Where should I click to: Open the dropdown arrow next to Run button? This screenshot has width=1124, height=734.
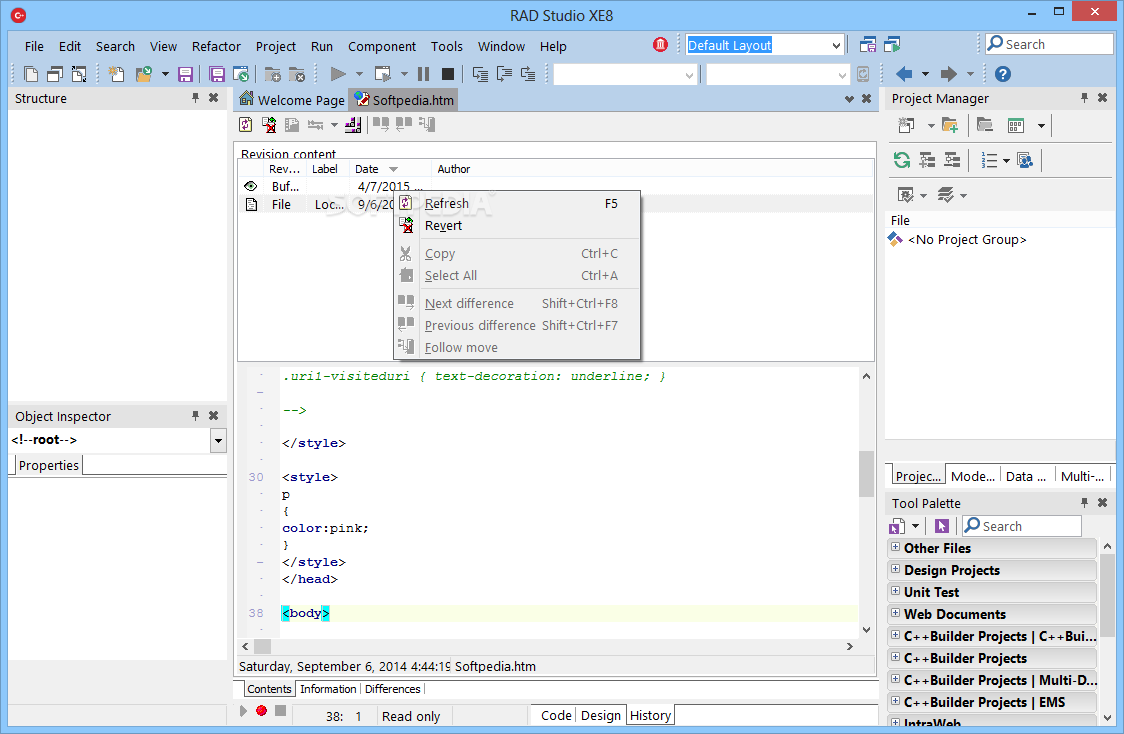359,74
